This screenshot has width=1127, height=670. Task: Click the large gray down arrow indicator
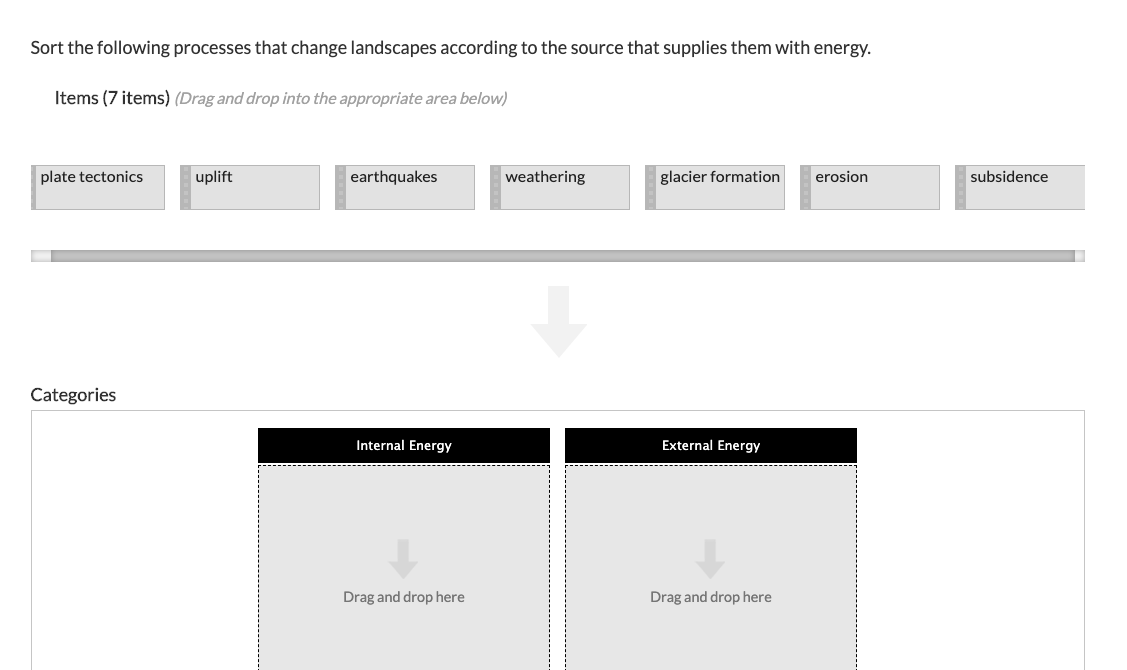(558, 320)
